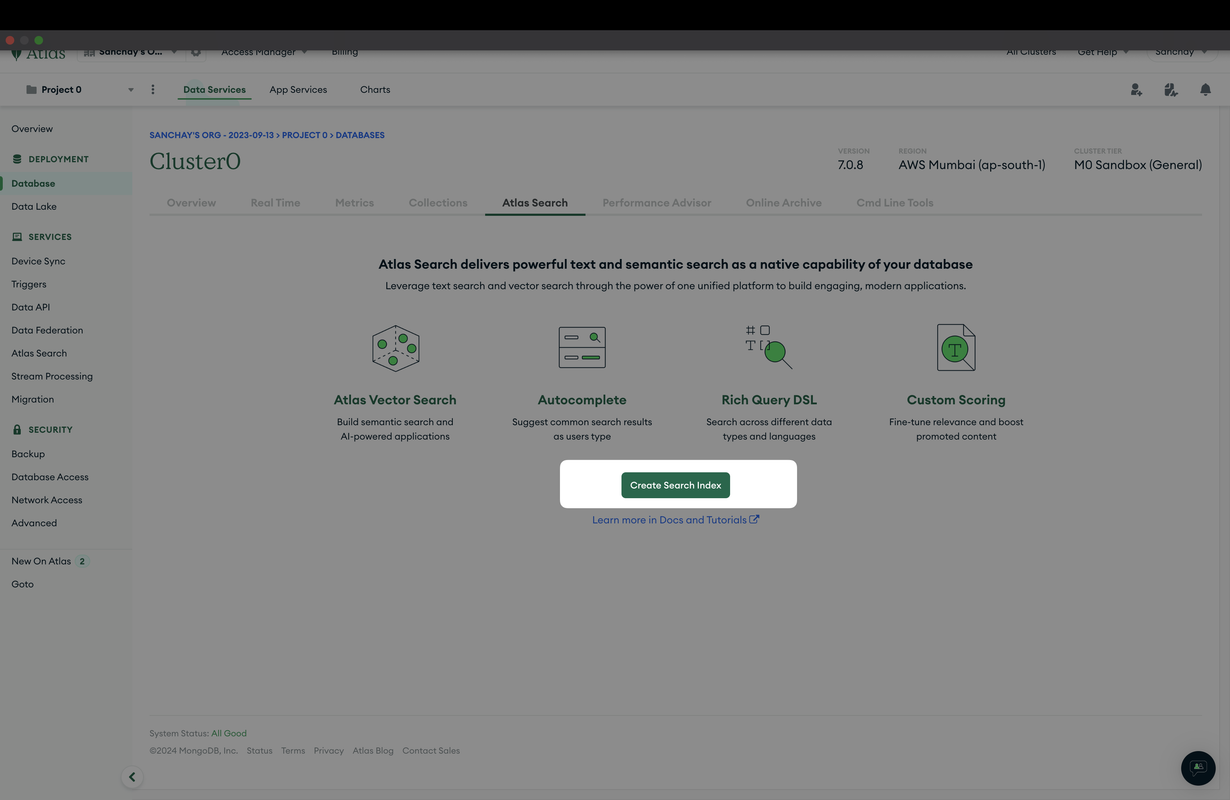Screen dimensions: 1230x800
Task: Expand the Project 0 dropdown arrow
Action: click(130, 90)
